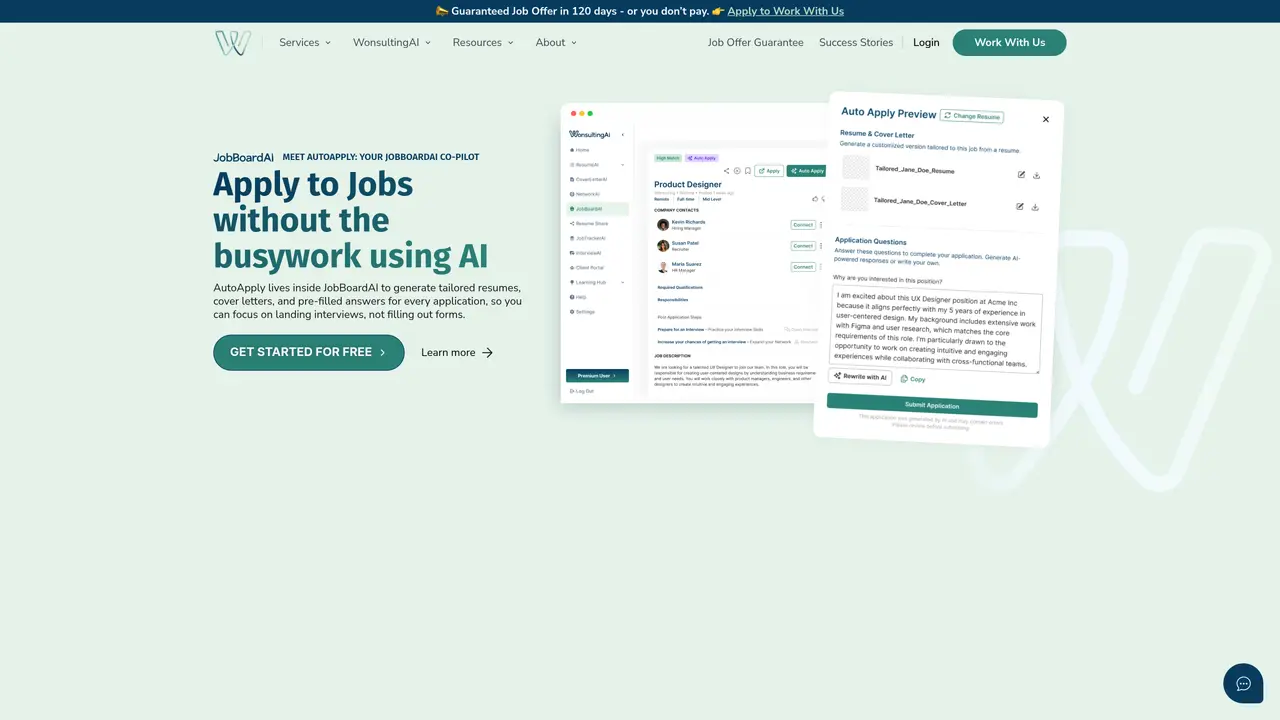The width and height of the screenshot is (1280, 720).
Task: Expand Learning Hub chevron in mockup sidebar
Action: tap(622, 282)
